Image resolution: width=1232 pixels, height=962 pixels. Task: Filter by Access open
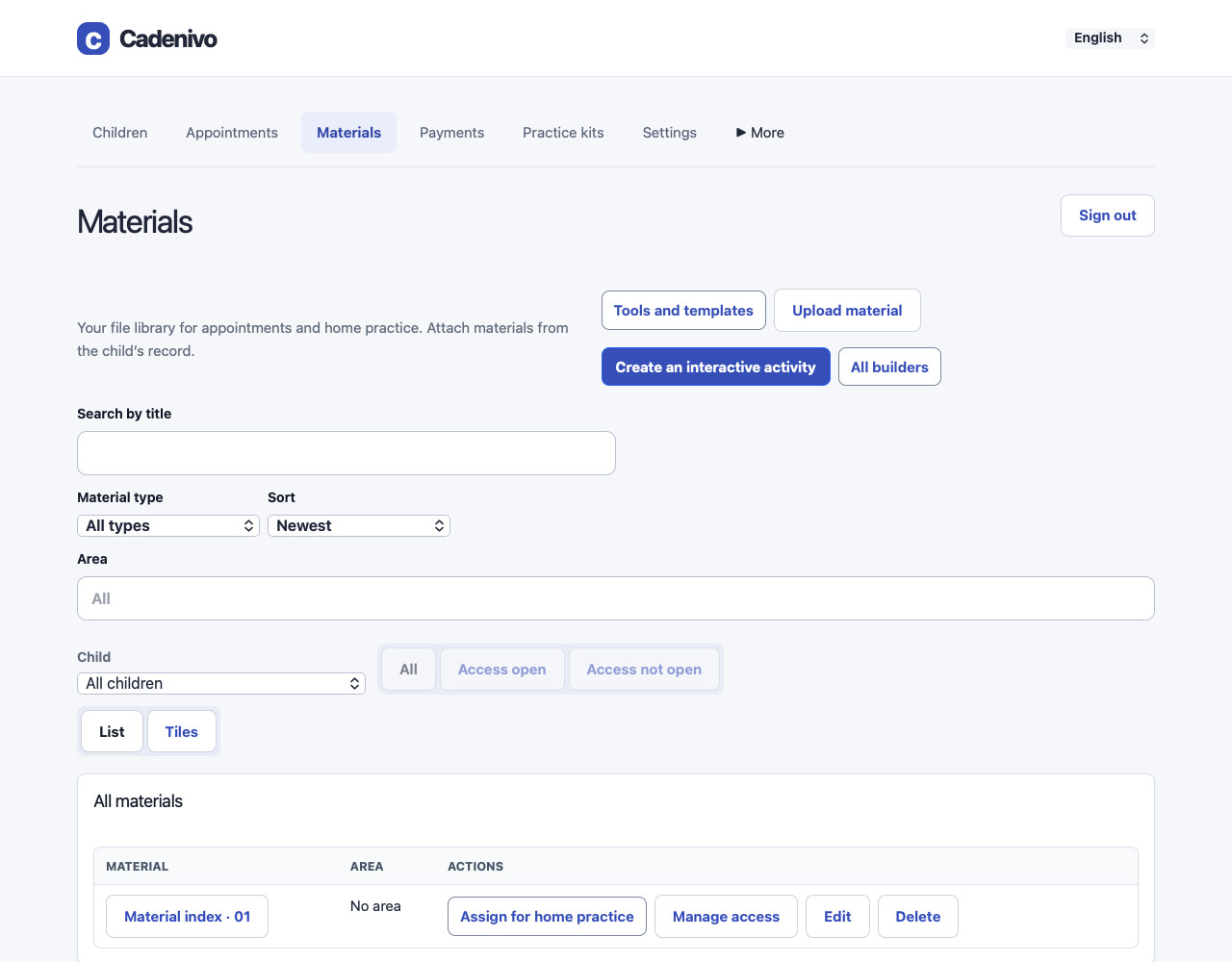502,670
